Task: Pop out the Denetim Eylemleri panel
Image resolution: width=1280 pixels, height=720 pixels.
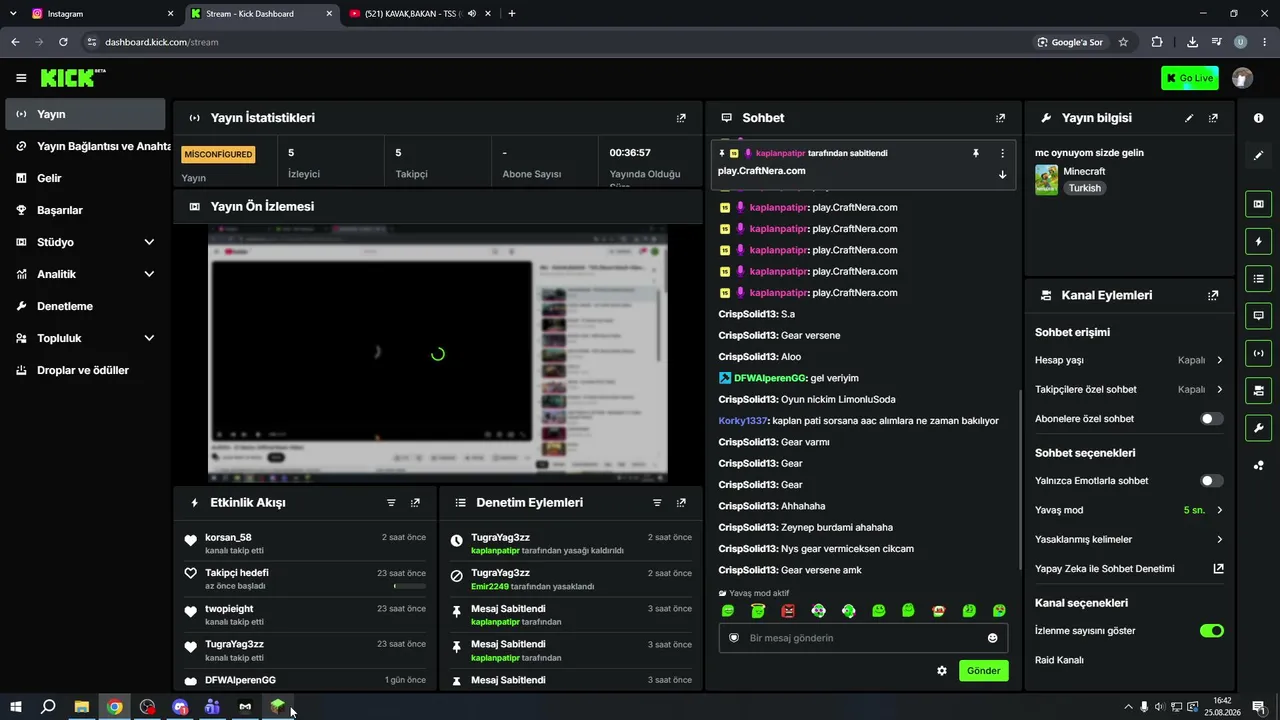Action: tap(681, 503)
